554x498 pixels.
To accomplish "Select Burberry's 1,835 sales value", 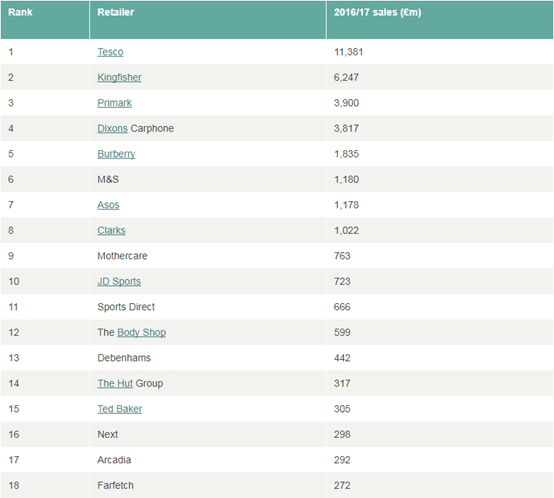I will click(346, 154).
